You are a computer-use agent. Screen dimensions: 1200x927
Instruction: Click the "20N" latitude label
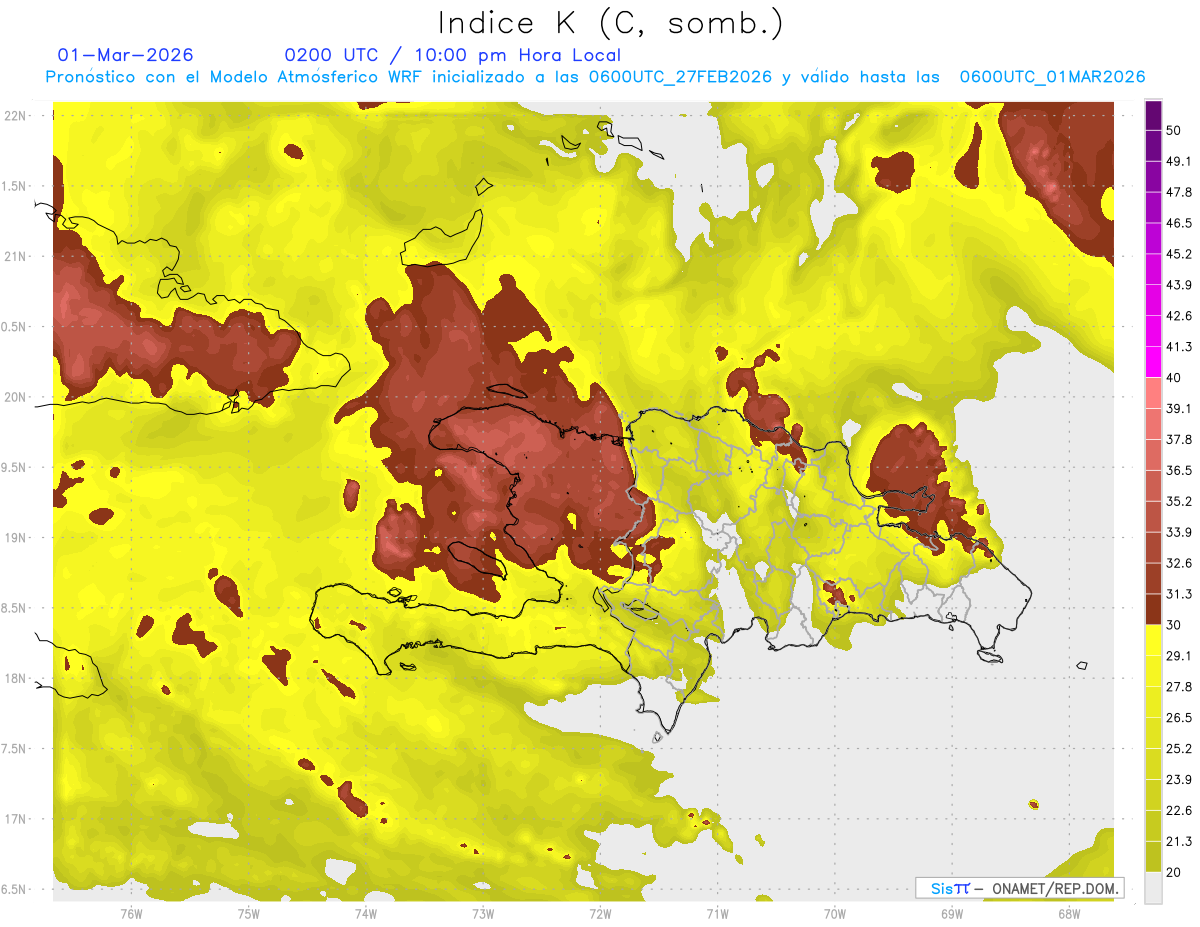tap(16, 397)
